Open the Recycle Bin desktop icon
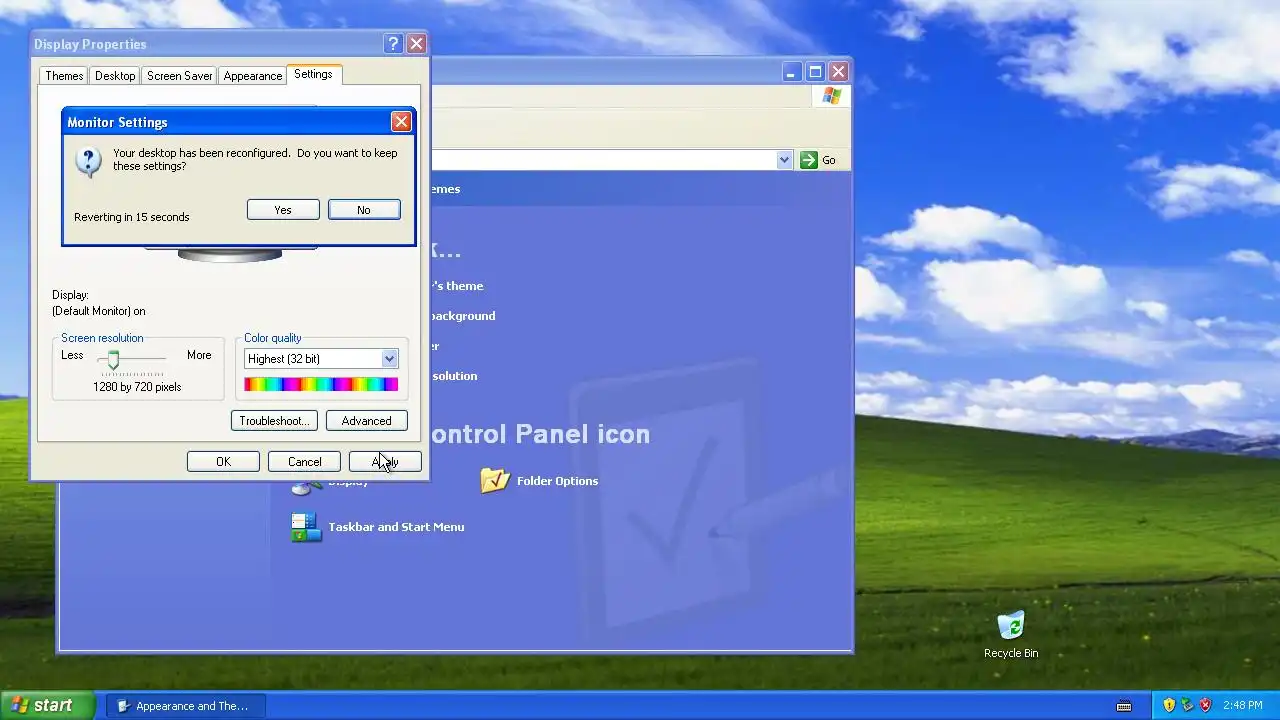Screen dimensions: 1280x720 [x=1011, y=626]
